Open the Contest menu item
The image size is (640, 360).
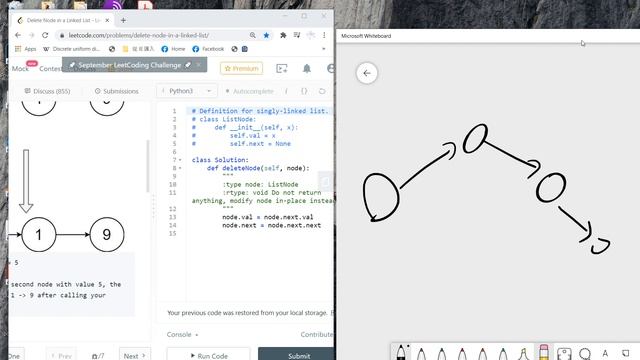tap(51, 69)
